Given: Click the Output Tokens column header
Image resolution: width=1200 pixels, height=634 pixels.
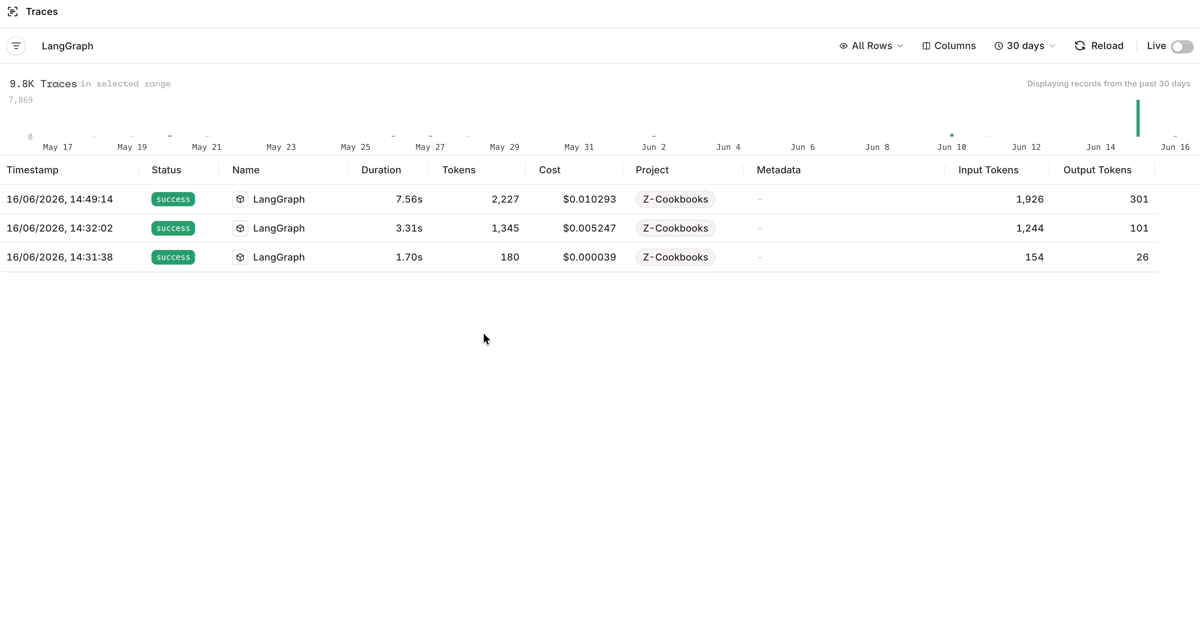Looking at the screenshot, I should (x=1097, y=170).
